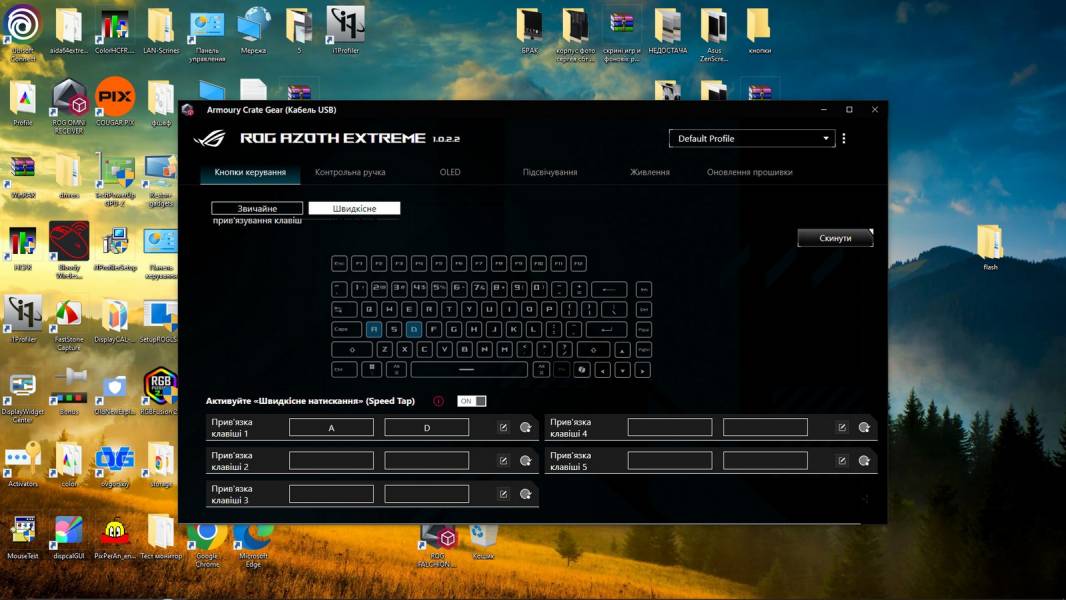Click the ROG wheel icon next to binding 1
1066x600 pixels.
click(x=525, y=426)
